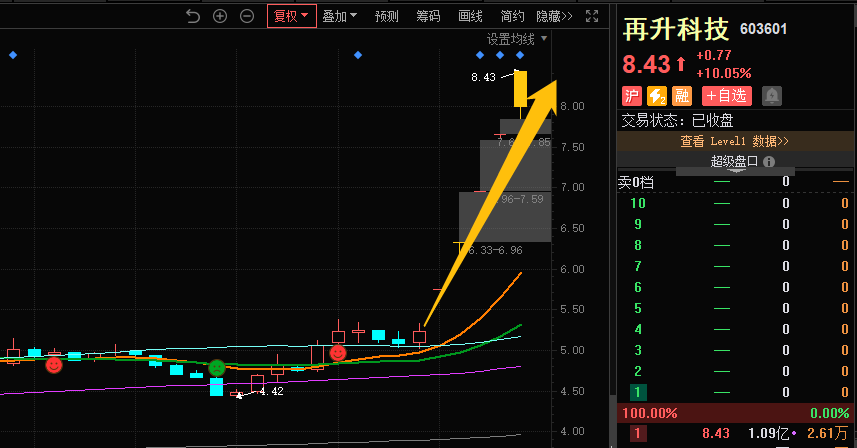857x448 pixels.
Task: Click the 沪 market badge icon
Action: 631,96
